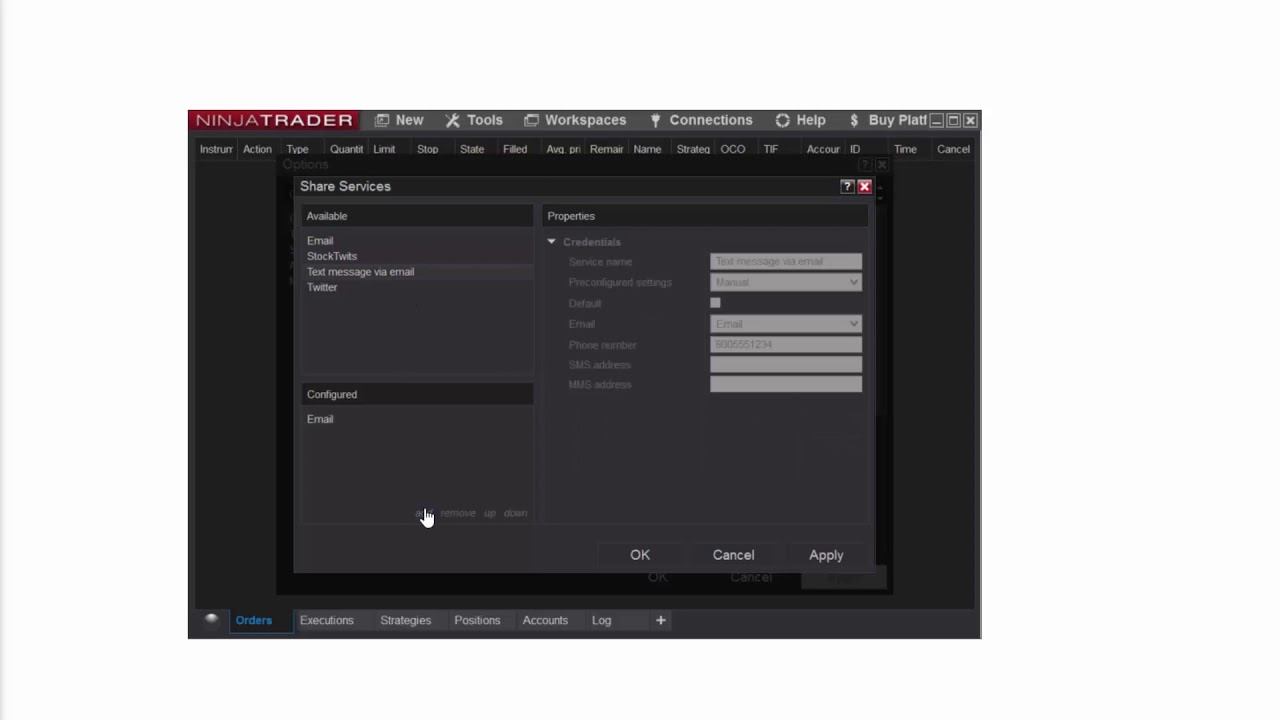Close the Share Services dialog
Screen dimensions: 1280x720
pos(865,186)
